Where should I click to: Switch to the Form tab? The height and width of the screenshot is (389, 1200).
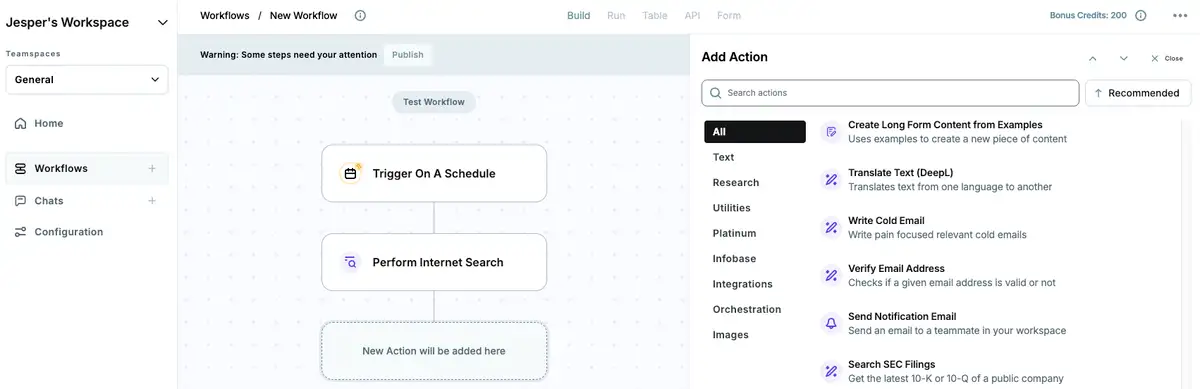729,15
